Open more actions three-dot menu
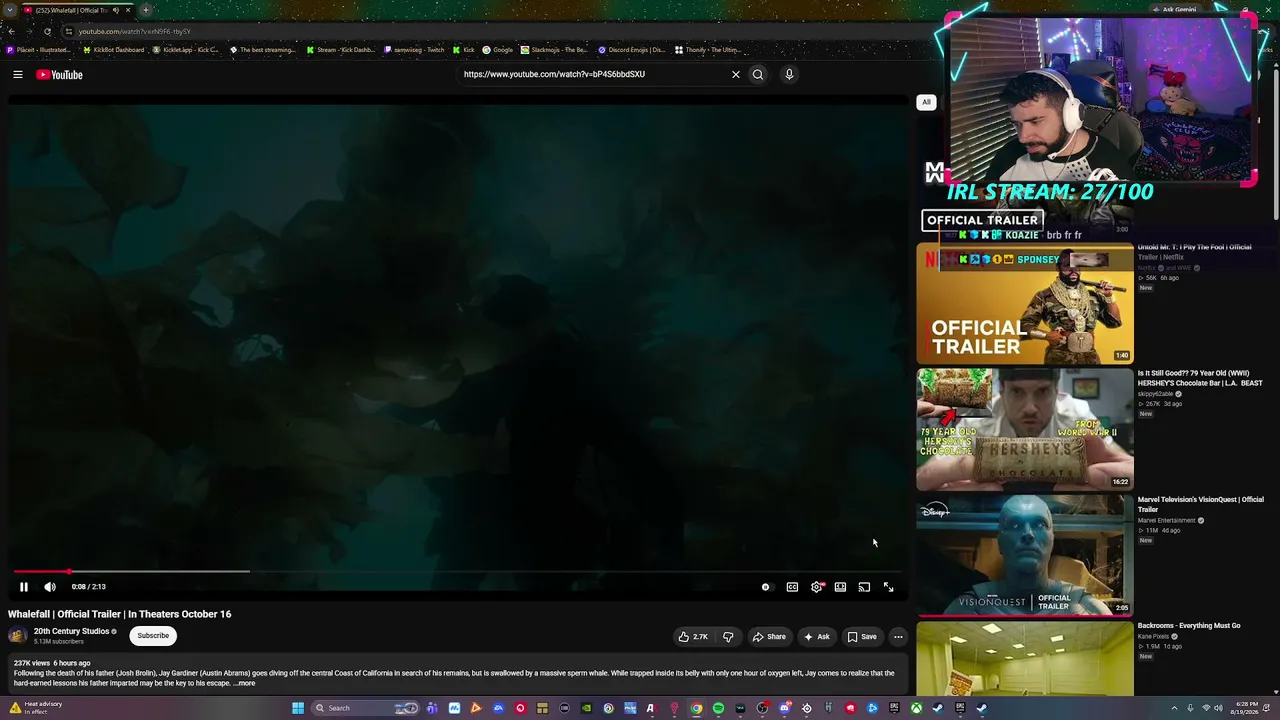Viewport: 1280px width, 720px height. (898, 636)
